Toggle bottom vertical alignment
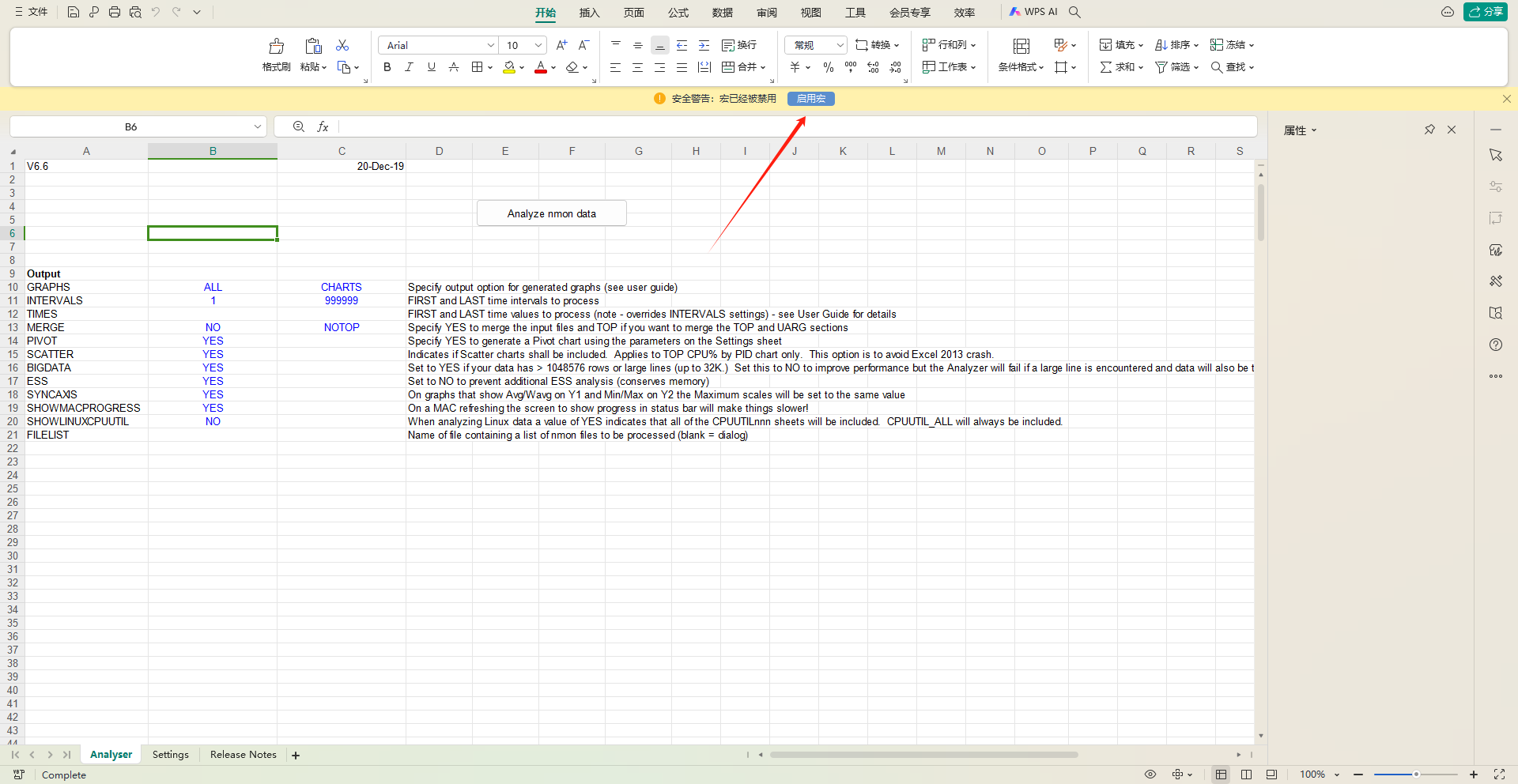This screenshot has height=784, width=1518. click(660, 45)
